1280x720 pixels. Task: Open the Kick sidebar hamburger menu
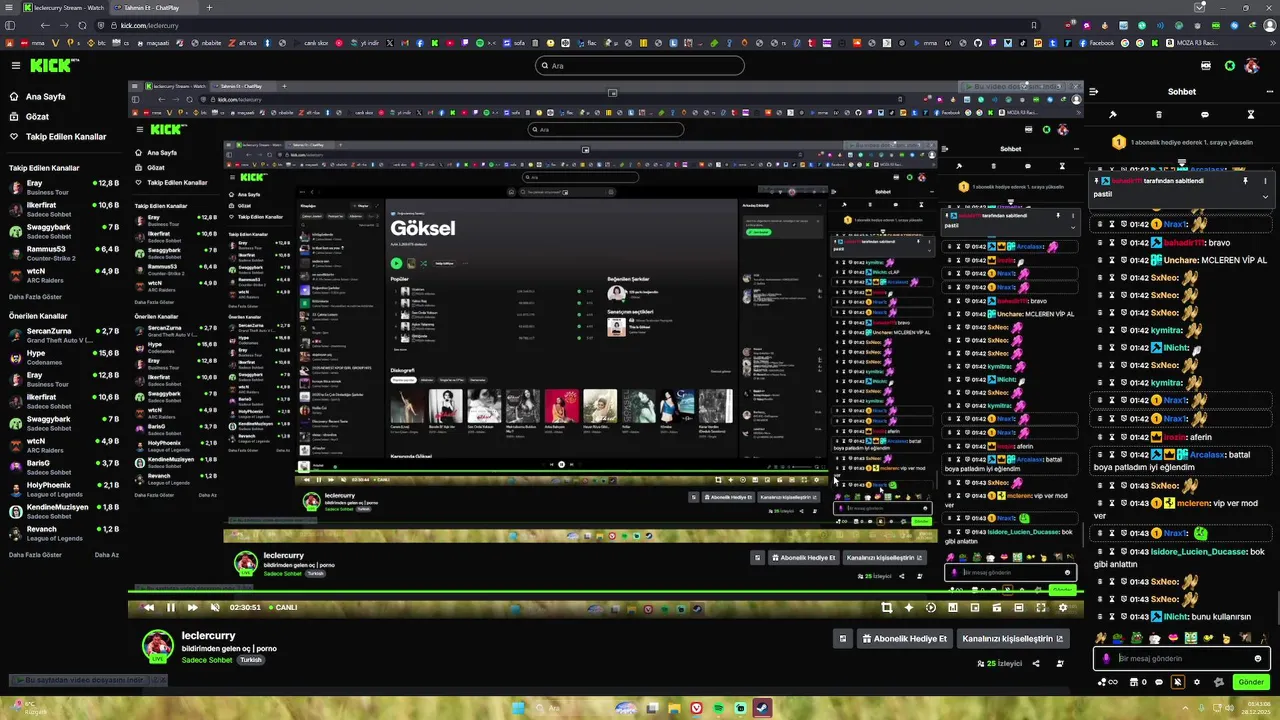coord(16,65)
